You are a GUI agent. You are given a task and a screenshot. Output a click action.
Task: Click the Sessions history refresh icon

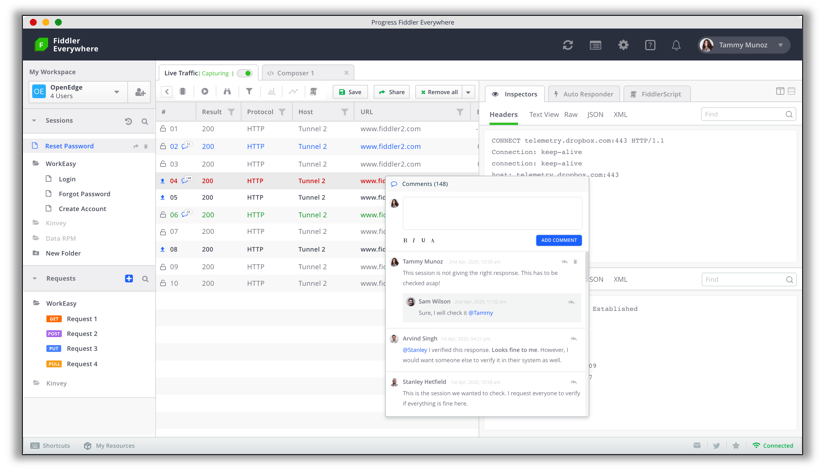(128, 121)
